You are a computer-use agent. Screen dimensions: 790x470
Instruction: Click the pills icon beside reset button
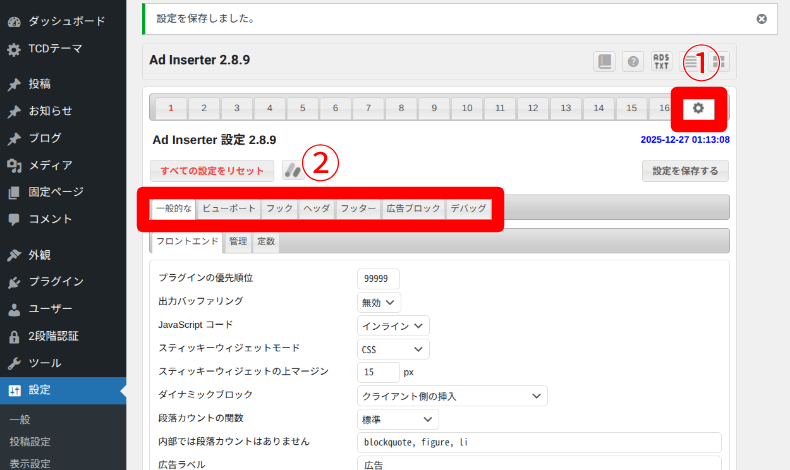click(293, 171)
